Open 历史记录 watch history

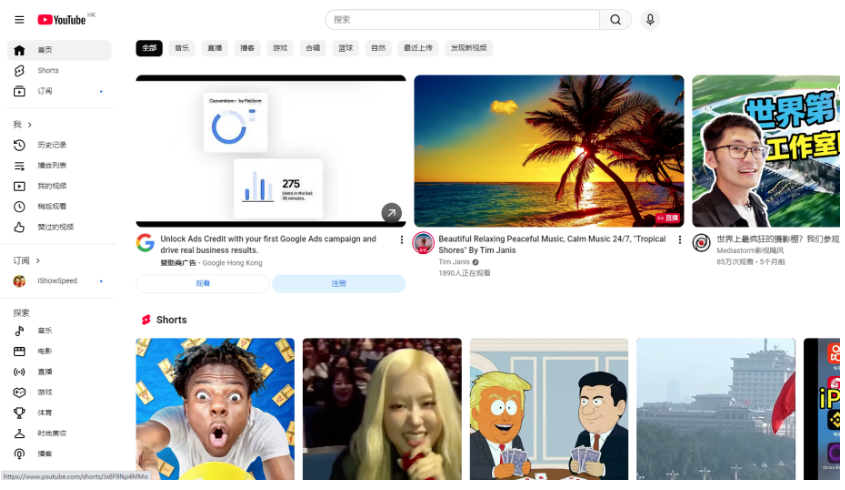[59, 145]
